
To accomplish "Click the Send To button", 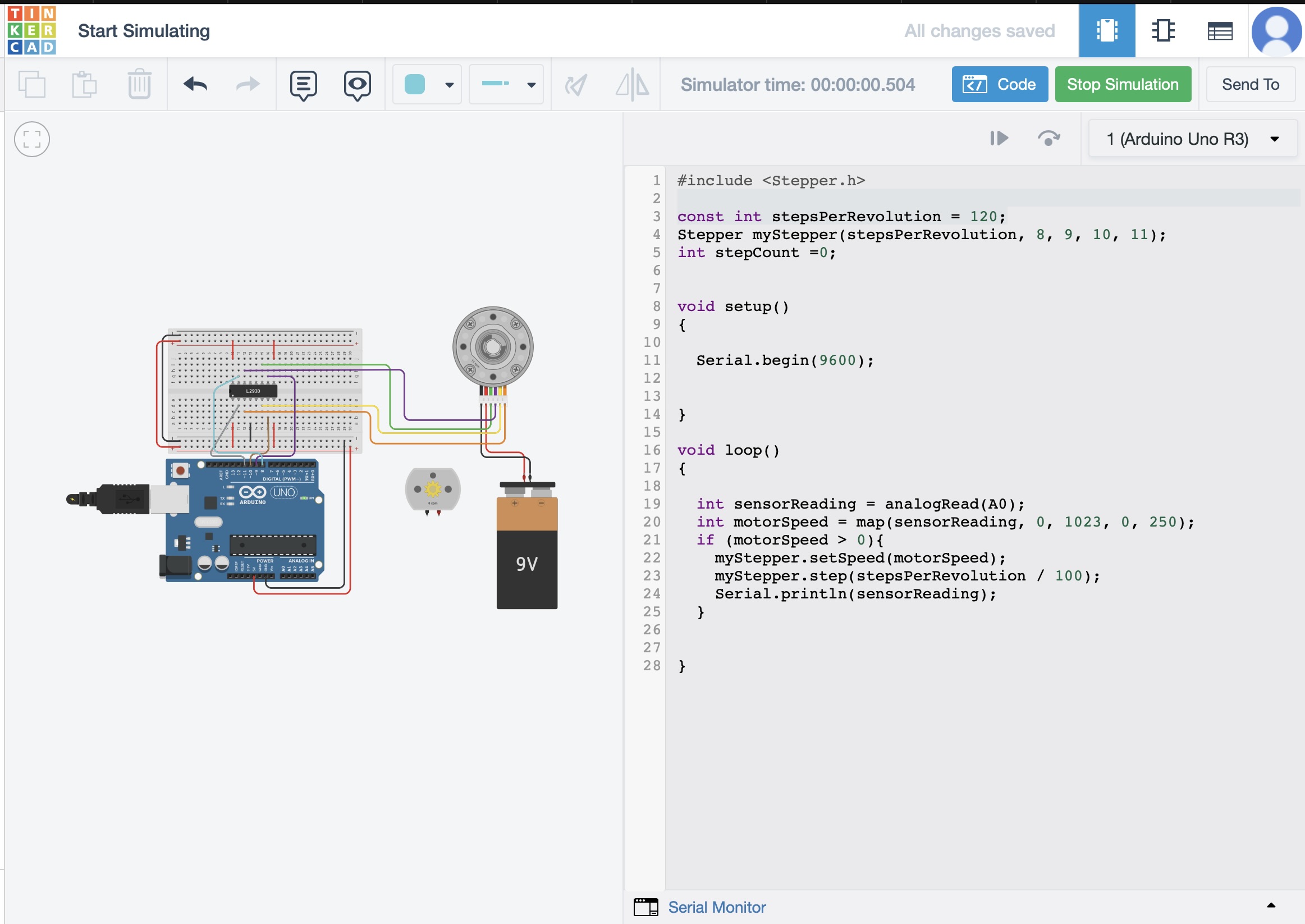I will coord(1250,84).
